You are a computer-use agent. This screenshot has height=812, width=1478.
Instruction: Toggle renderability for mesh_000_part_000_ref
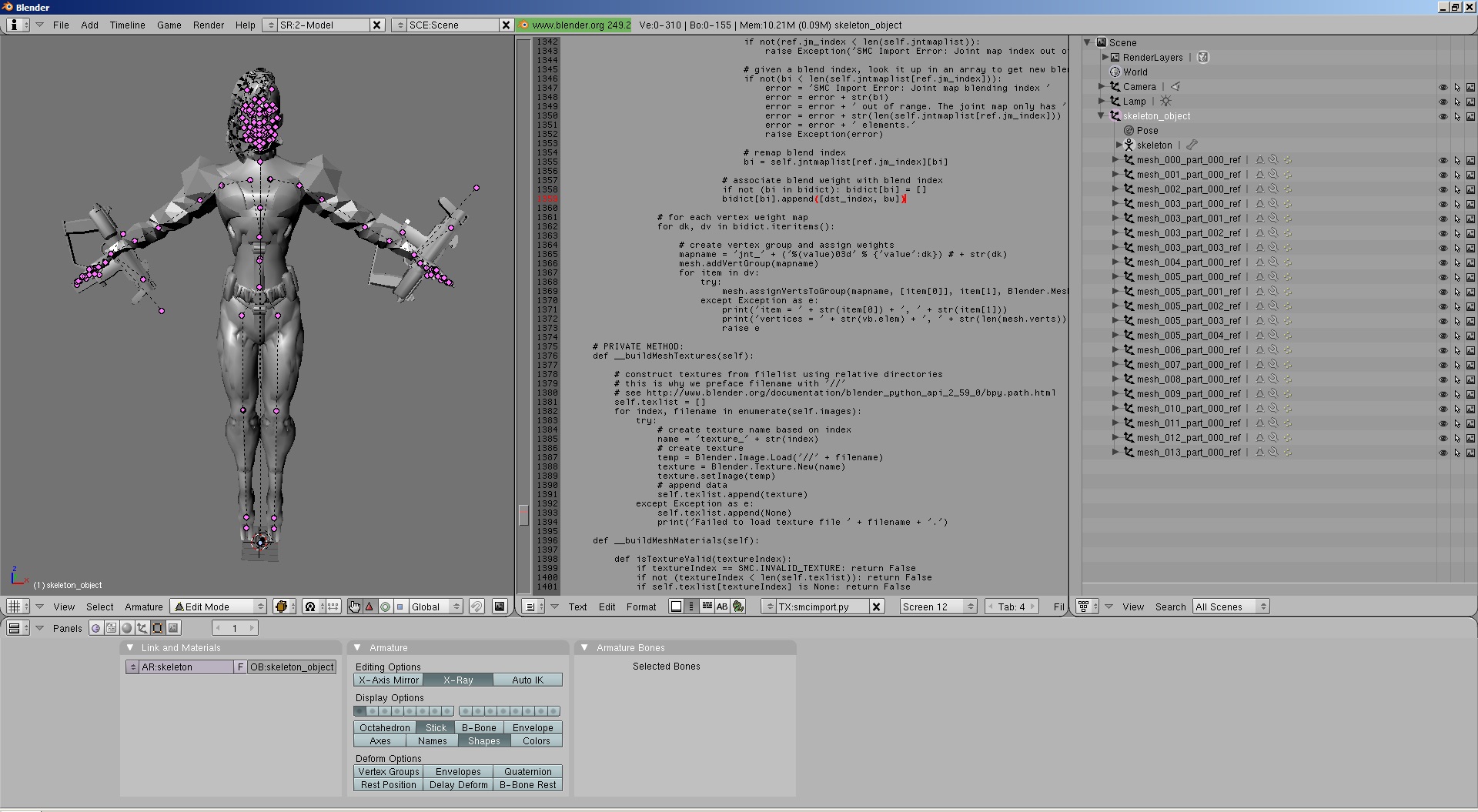coord(1470,160)
